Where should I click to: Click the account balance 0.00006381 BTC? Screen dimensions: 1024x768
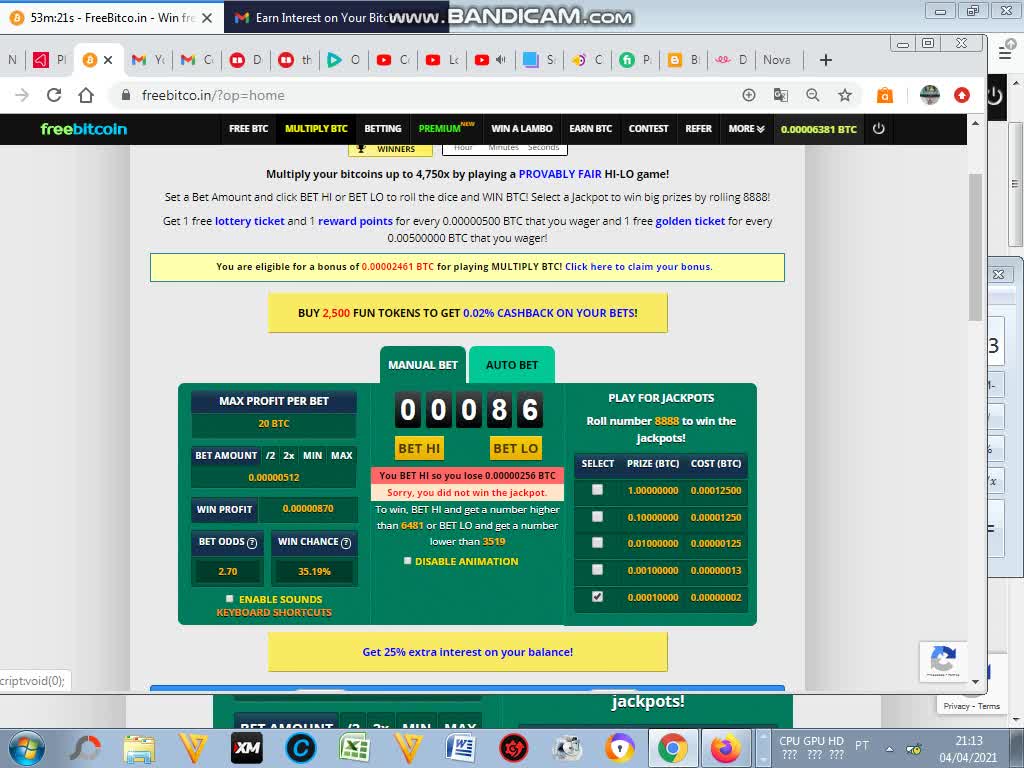click(818, 129)
